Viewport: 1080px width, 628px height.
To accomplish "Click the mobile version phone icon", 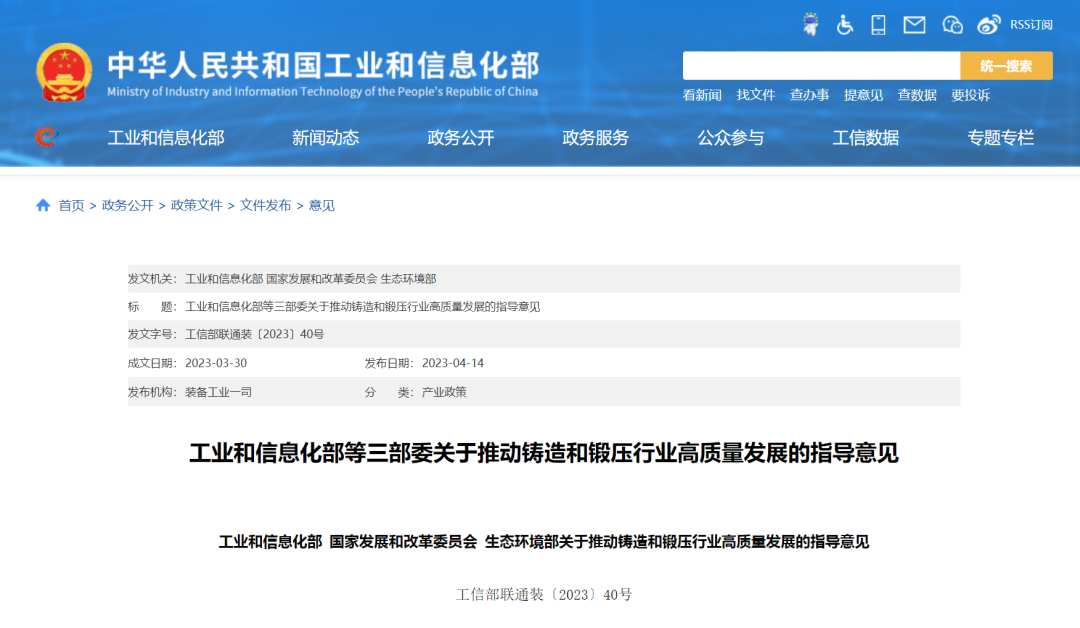I will coord(879,24).
